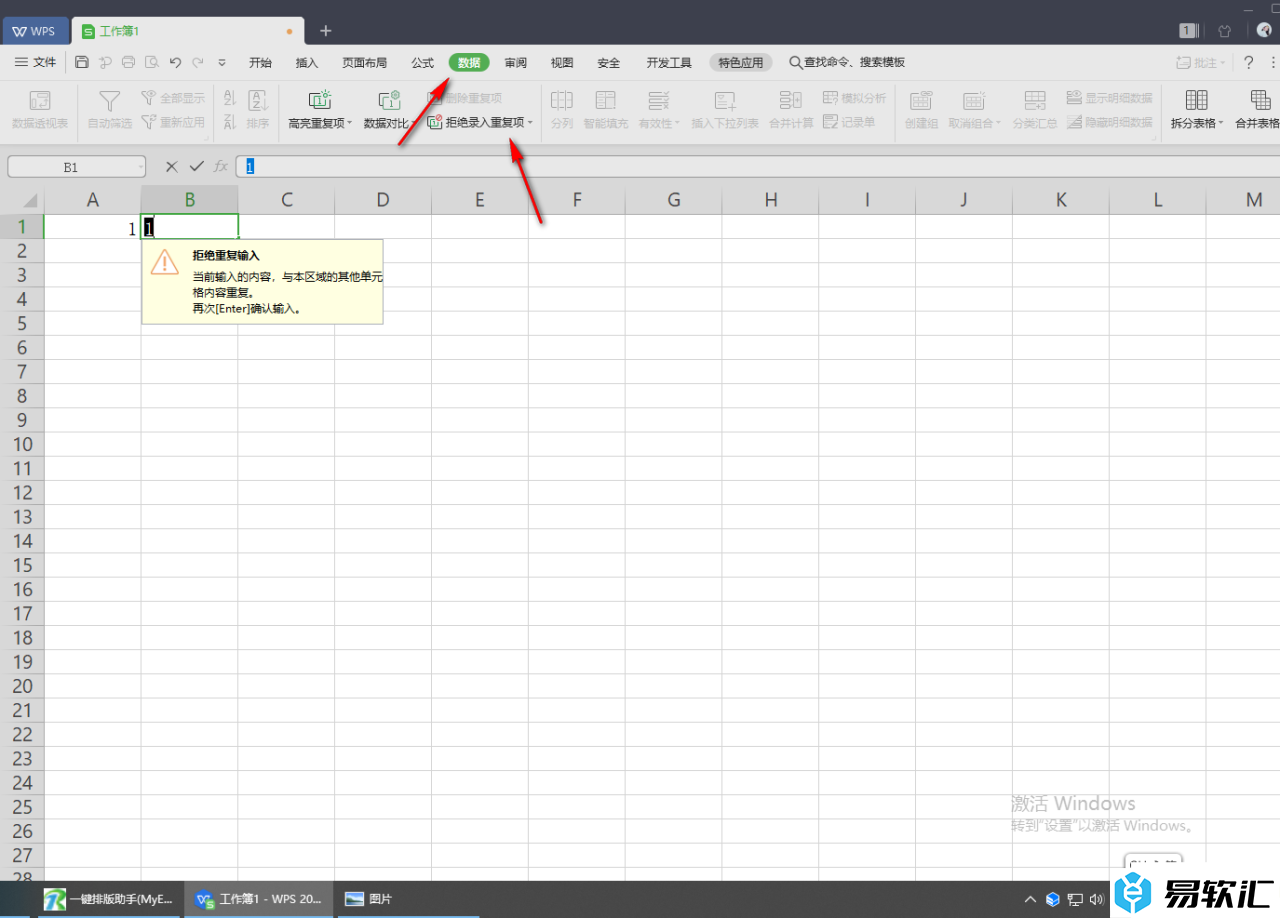Switch to the 公式 tab
The image size is (1280, 918).
(423, 62)
